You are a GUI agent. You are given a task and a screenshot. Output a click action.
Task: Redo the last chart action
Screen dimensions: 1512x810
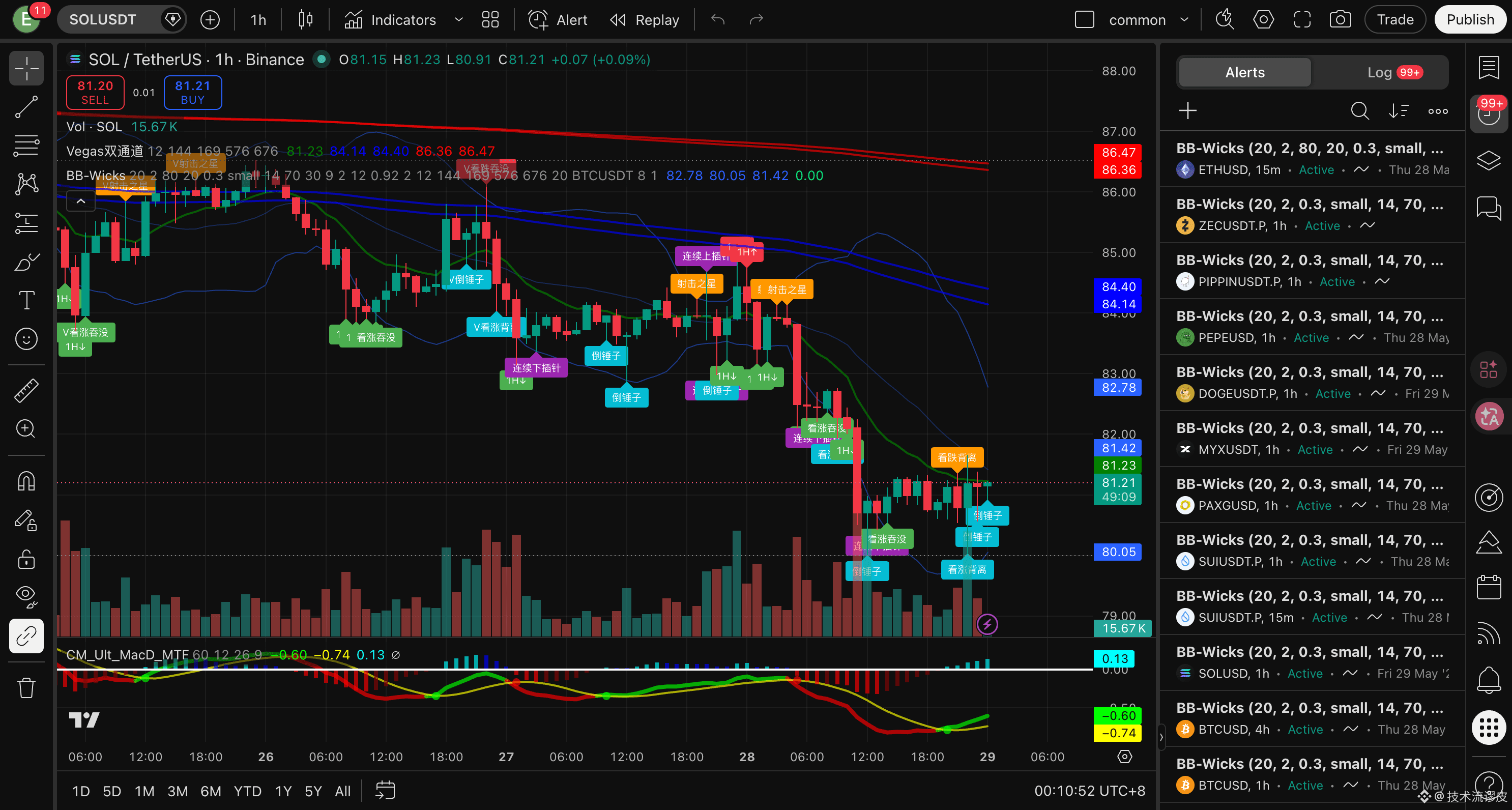pos(757,20)
